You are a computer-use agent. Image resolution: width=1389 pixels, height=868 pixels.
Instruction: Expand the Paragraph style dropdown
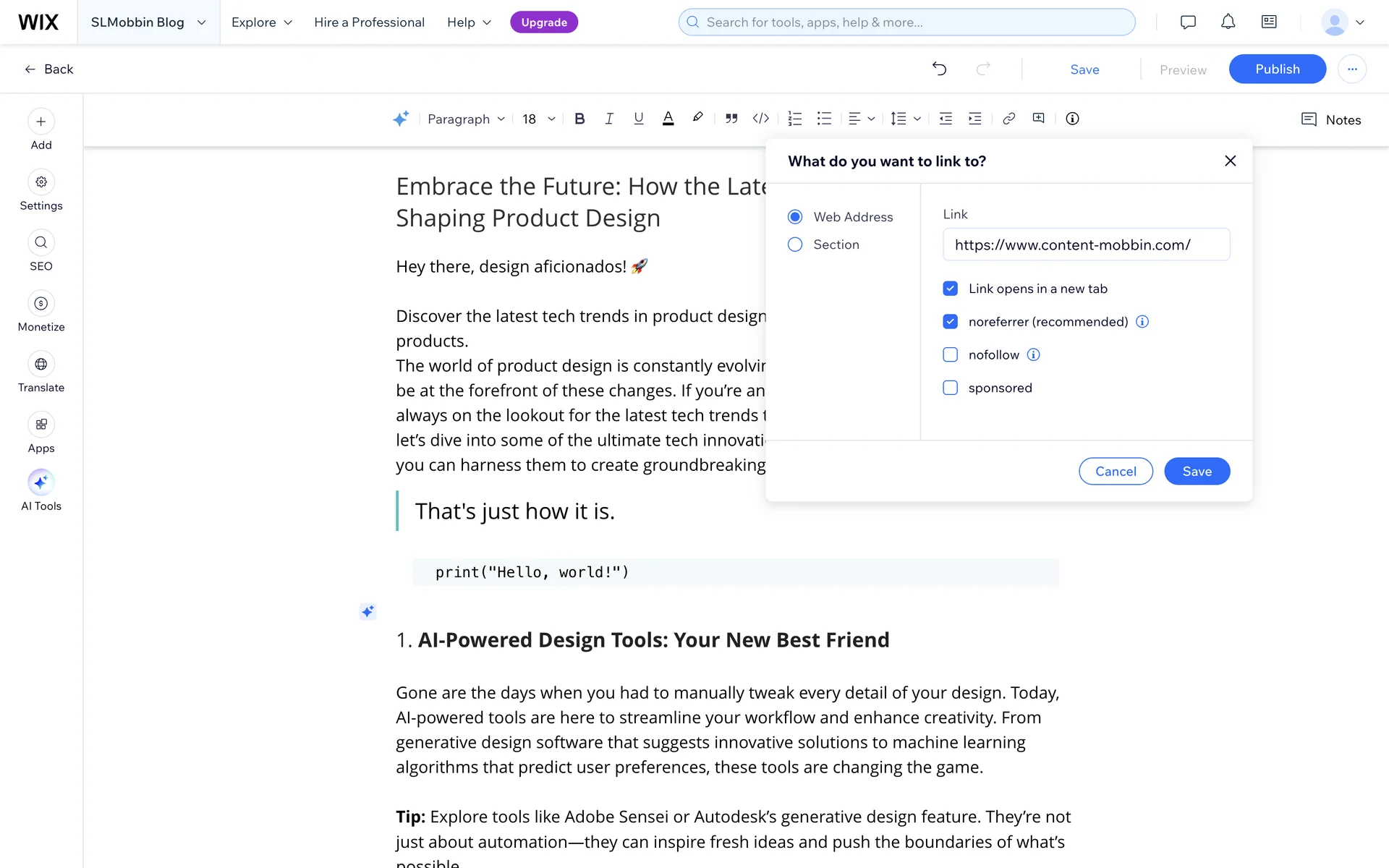pos(466,119)
